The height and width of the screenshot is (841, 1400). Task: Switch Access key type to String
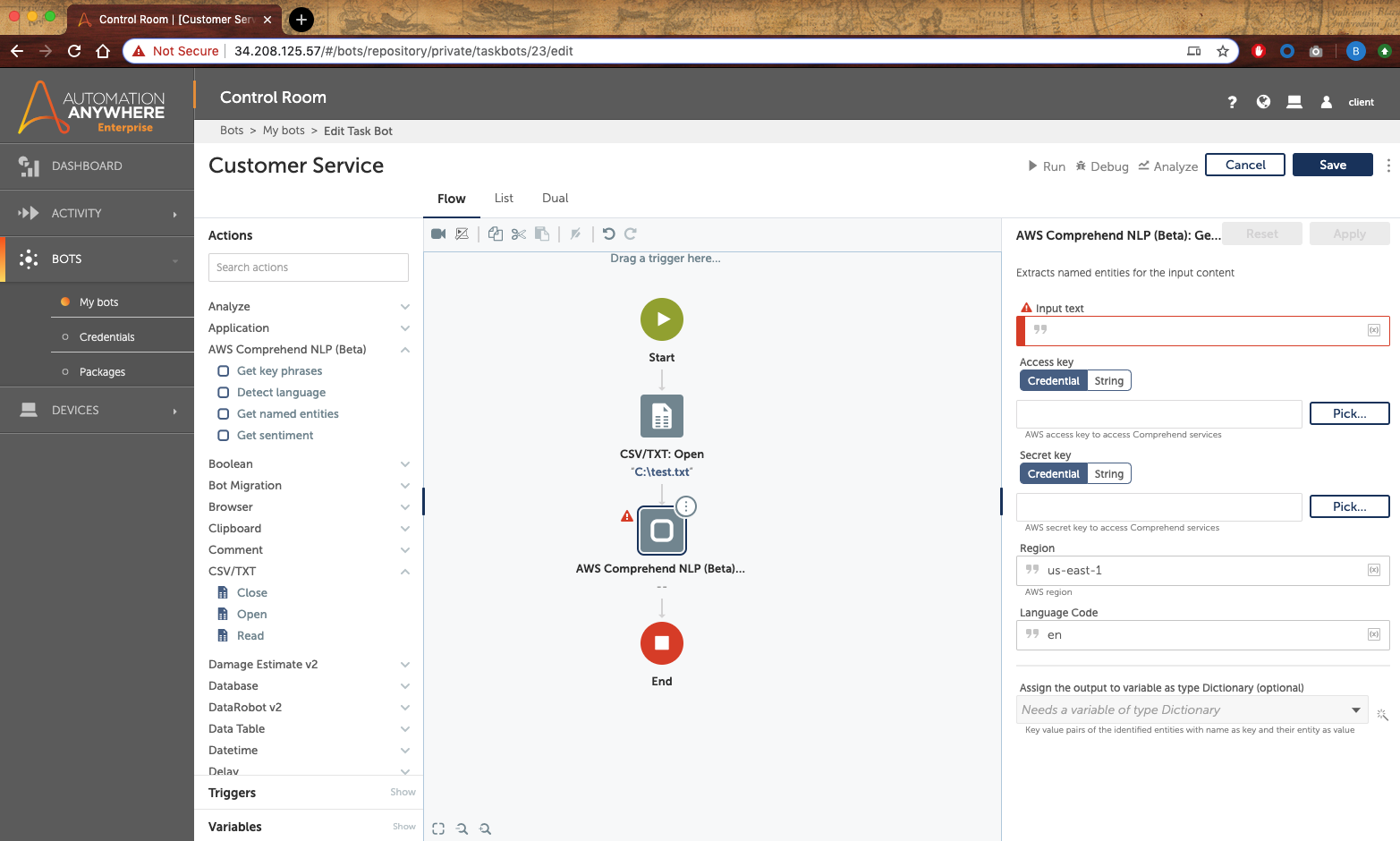(1108, 381)
